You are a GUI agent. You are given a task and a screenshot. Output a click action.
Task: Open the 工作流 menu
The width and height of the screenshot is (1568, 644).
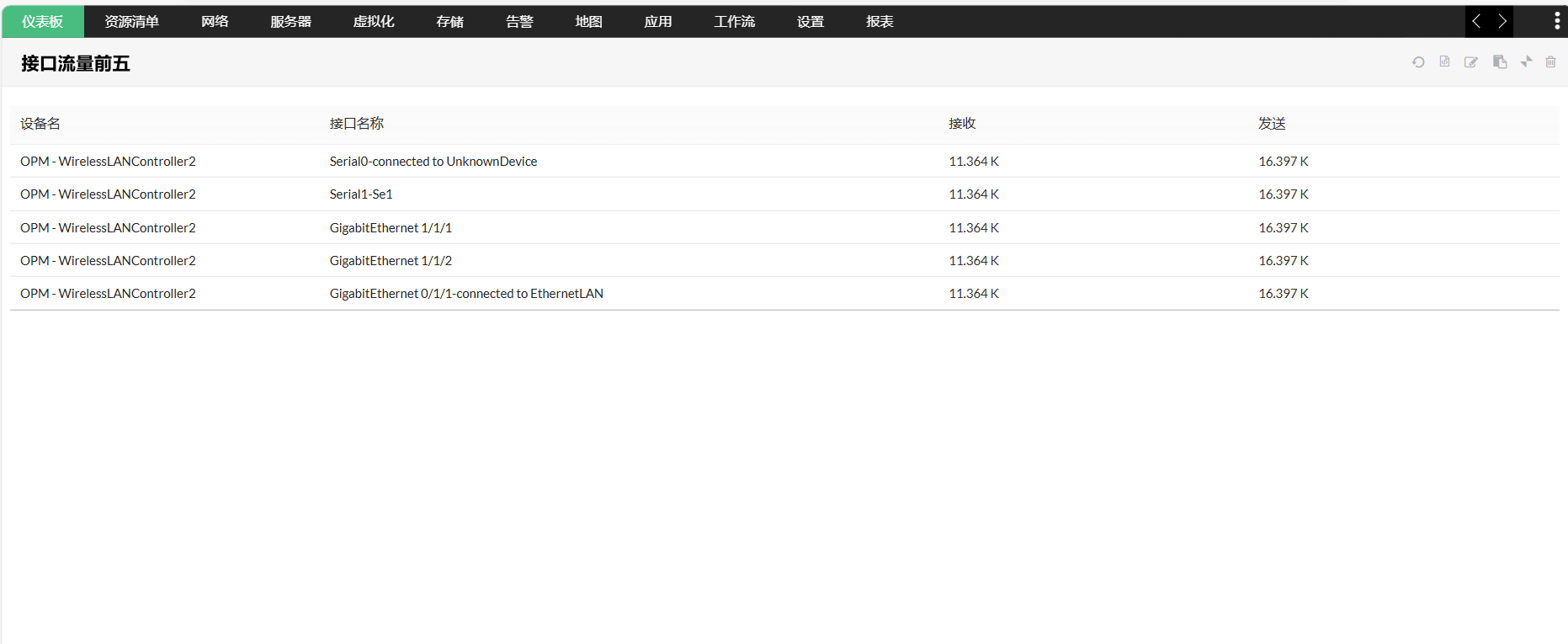click(x=734, y=22)
